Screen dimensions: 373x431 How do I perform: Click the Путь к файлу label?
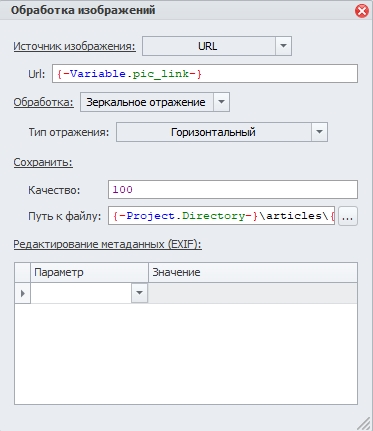tap(65, 216)
